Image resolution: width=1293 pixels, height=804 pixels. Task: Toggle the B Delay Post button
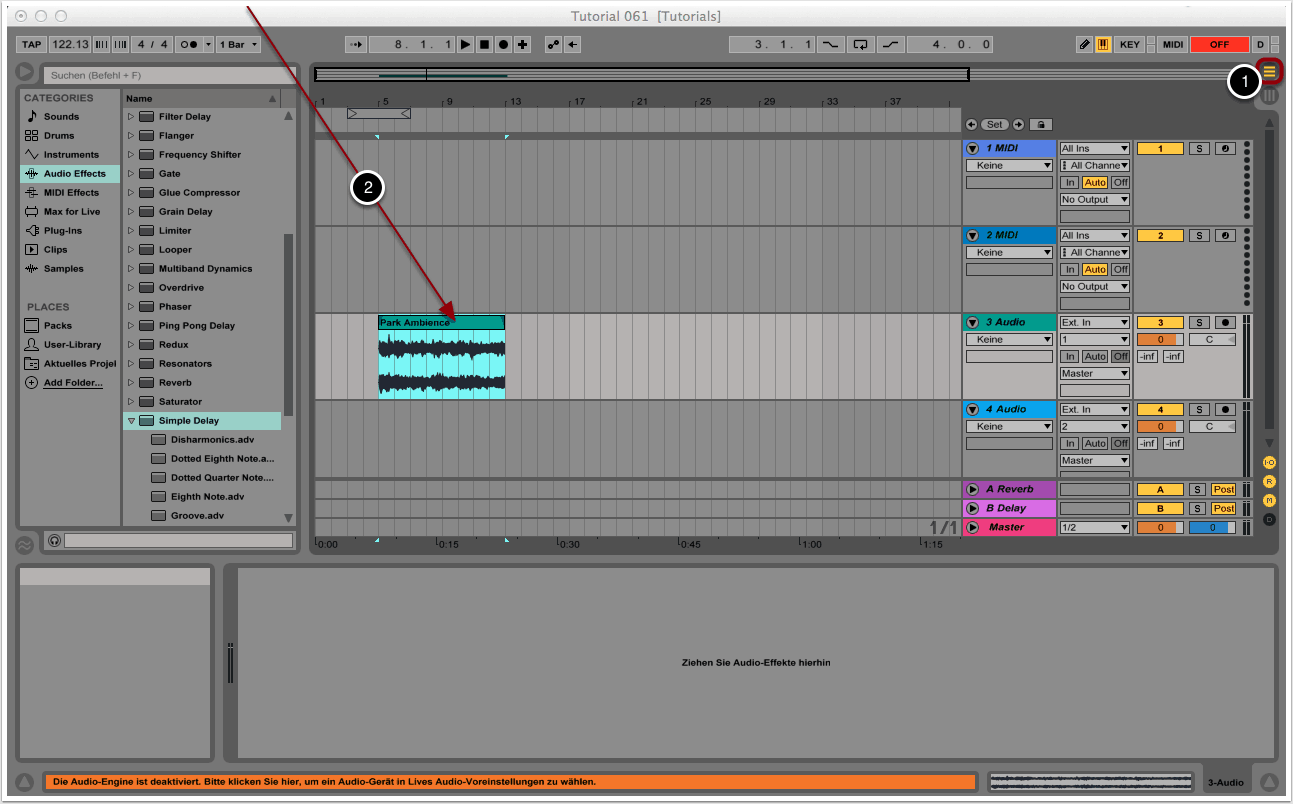click(x=1224, y=508)
